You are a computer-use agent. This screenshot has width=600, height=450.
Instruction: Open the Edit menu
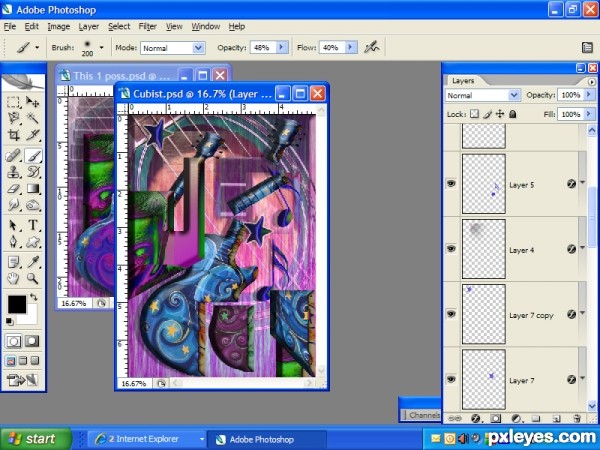click(32, 26)
